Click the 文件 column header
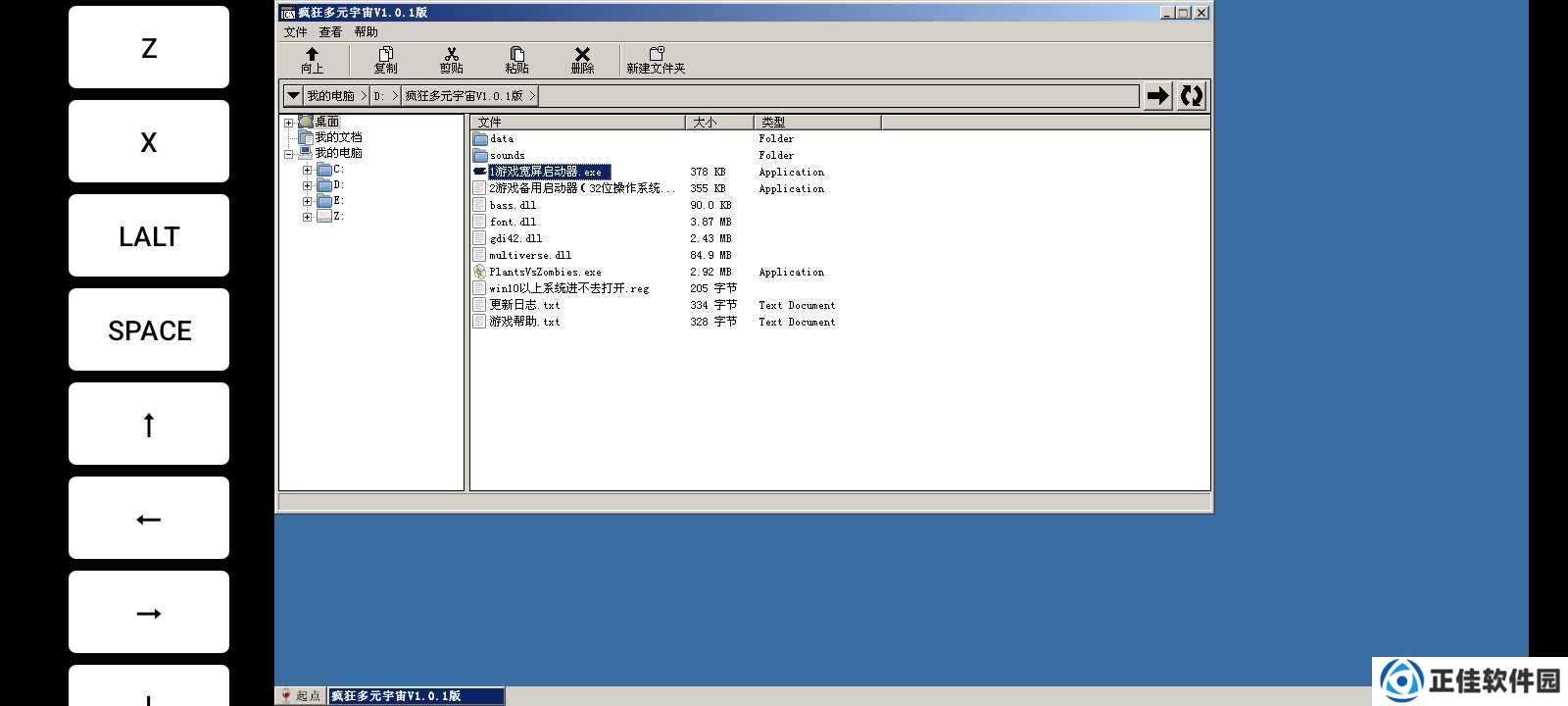 coord(578,123)
